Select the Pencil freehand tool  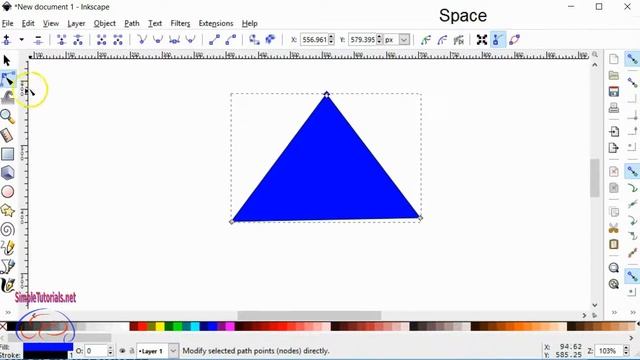[7, 247]
